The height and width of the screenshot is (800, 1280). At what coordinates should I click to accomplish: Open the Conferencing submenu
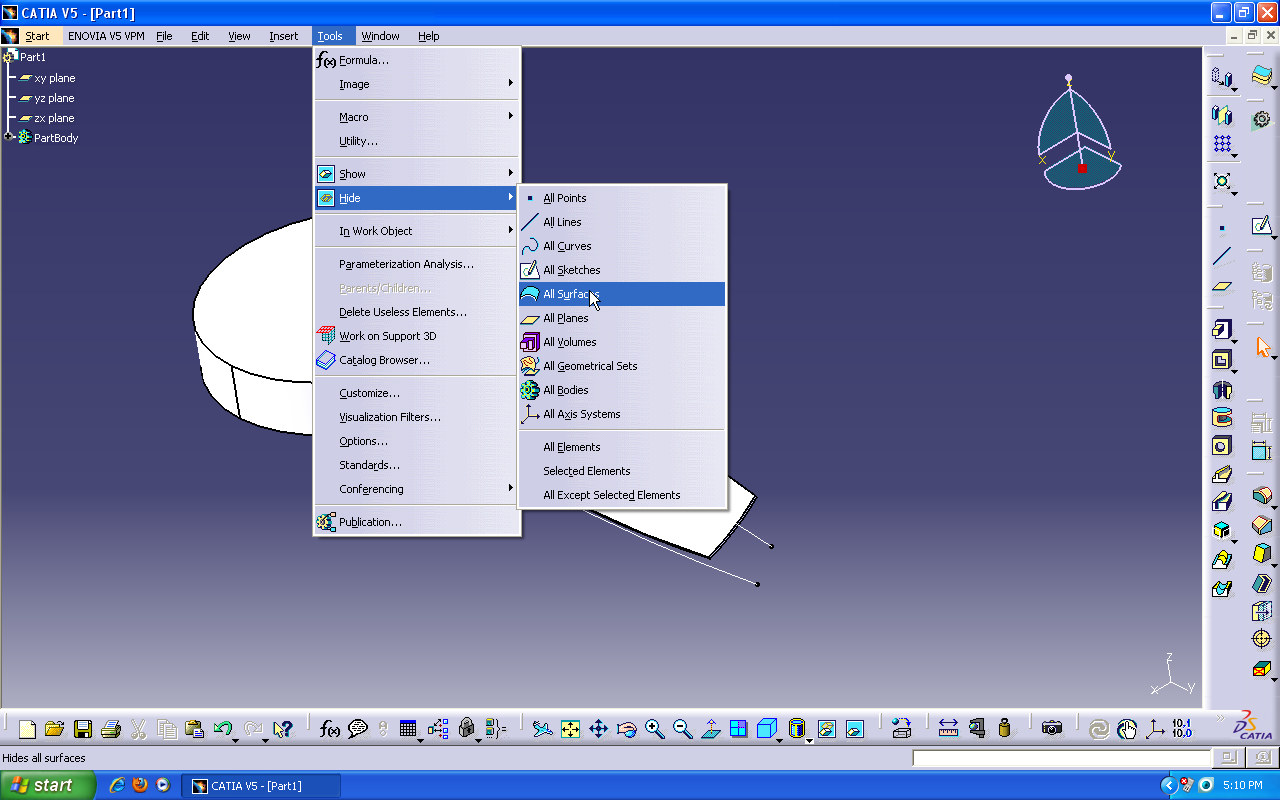pos(417,489)
